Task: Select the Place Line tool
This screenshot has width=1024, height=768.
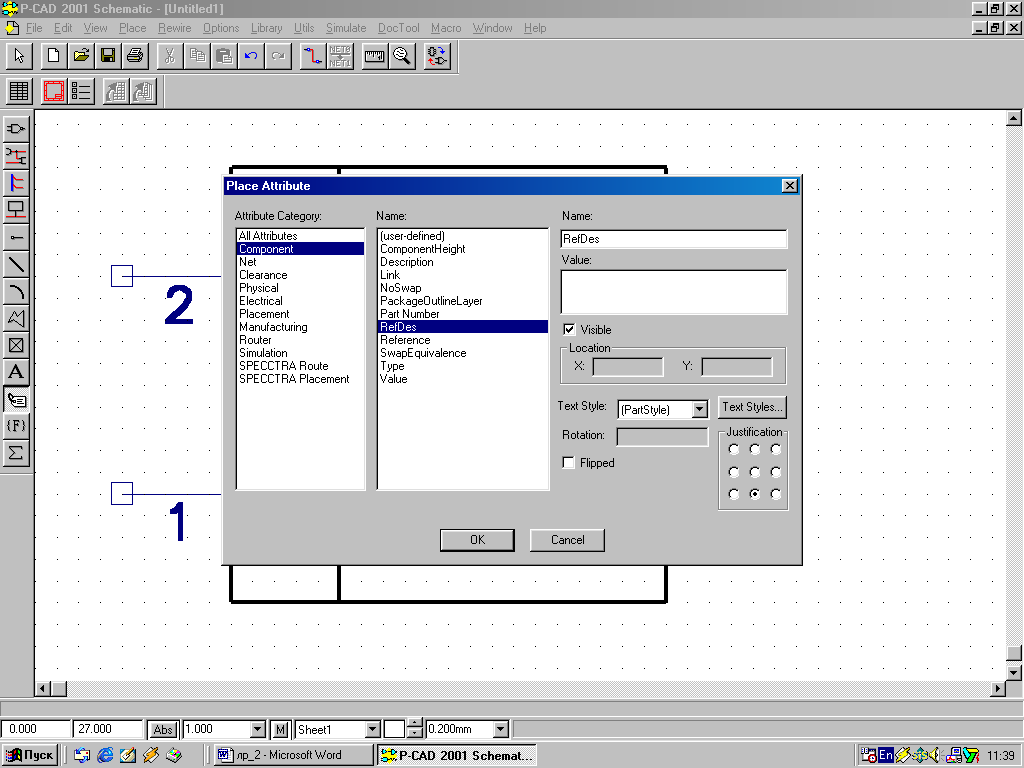Action: click(16, 264)
